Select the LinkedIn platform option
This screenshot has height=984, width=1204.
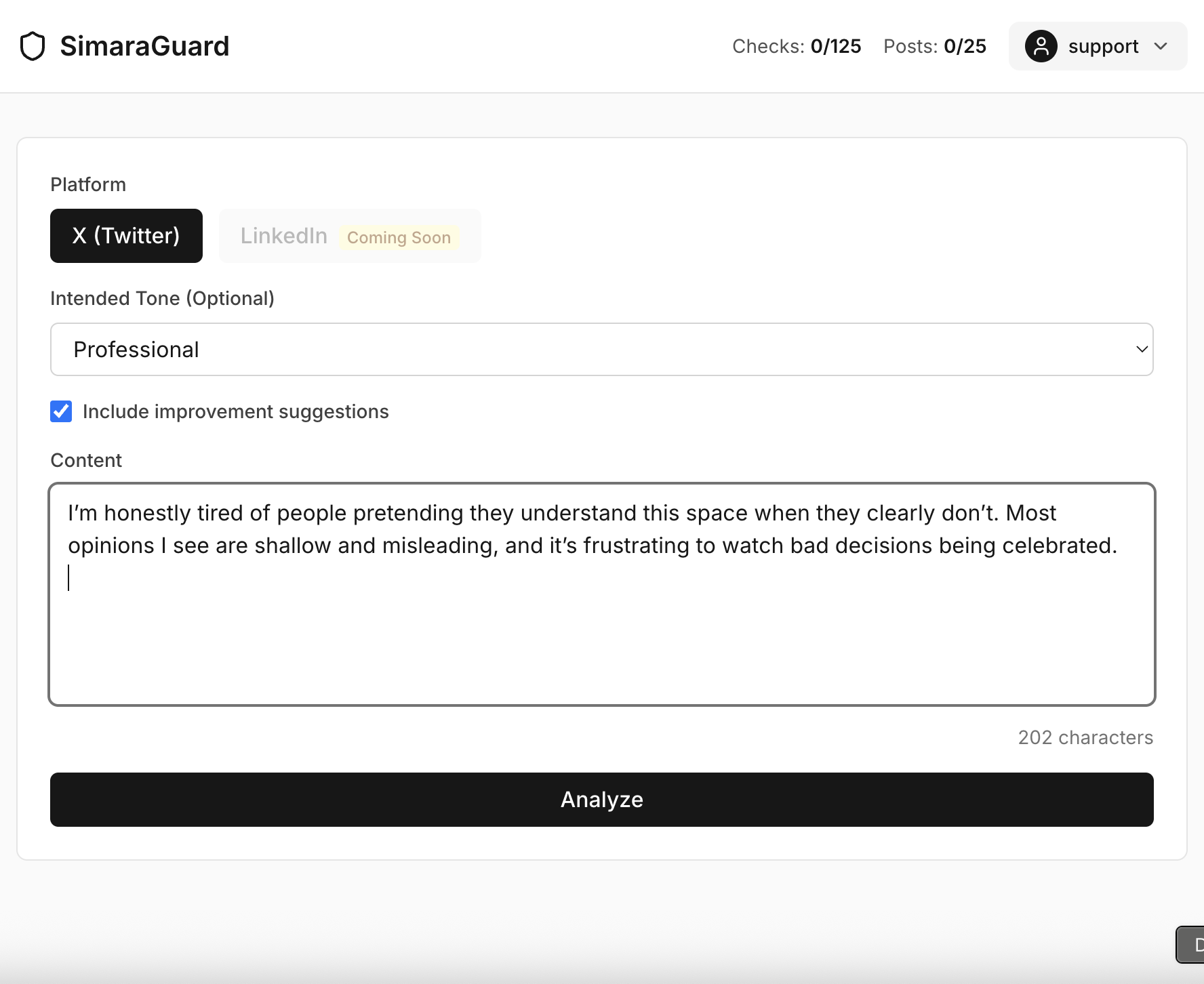pyautogui.click(x=283, y=236)
